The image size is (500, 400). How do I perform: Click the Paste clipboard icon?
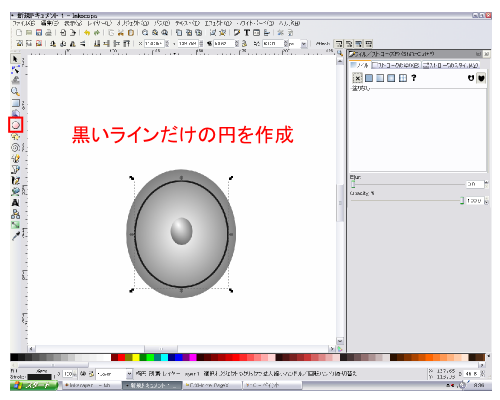pyautogui.click(x=131, y=33)
